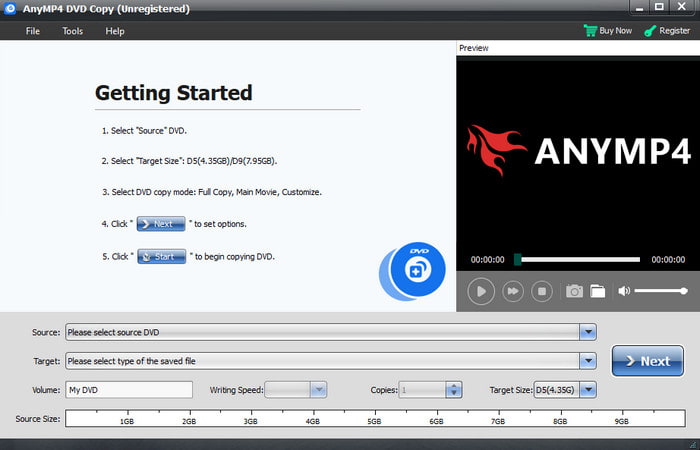The height and width of the screenshot is (450, 700).
Task: Click the fast forward preview button
Action: coord(513,291)
